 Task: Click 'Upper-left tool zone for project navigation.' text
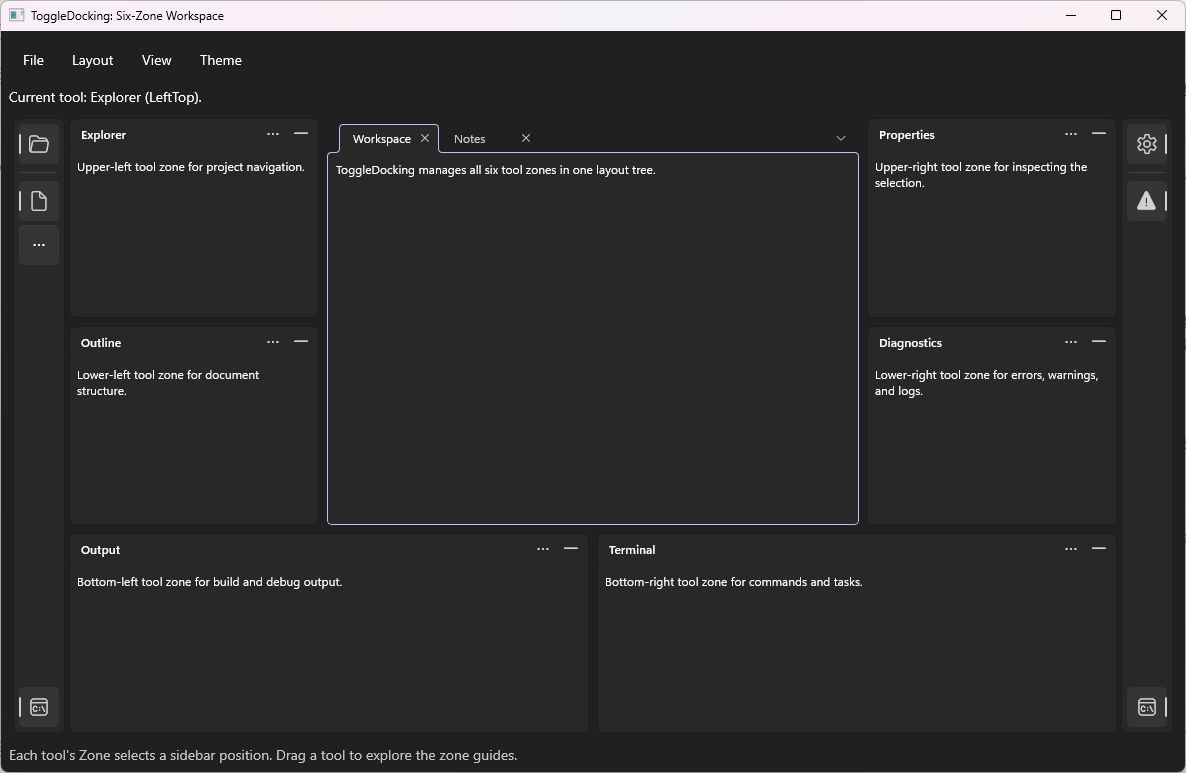click(x=191, y=167)
